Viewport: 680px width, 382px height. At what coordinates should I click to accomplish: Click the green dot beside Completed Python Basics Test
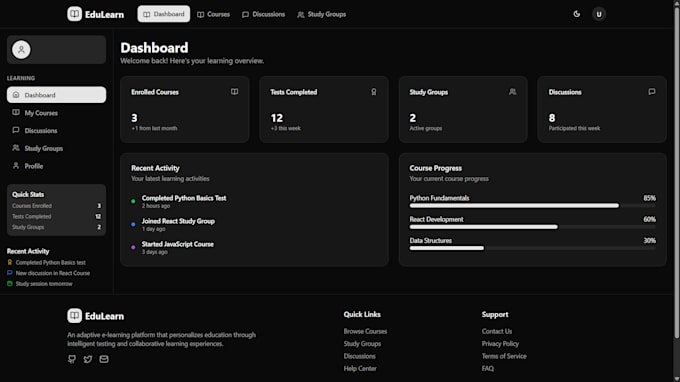(133, 201)
